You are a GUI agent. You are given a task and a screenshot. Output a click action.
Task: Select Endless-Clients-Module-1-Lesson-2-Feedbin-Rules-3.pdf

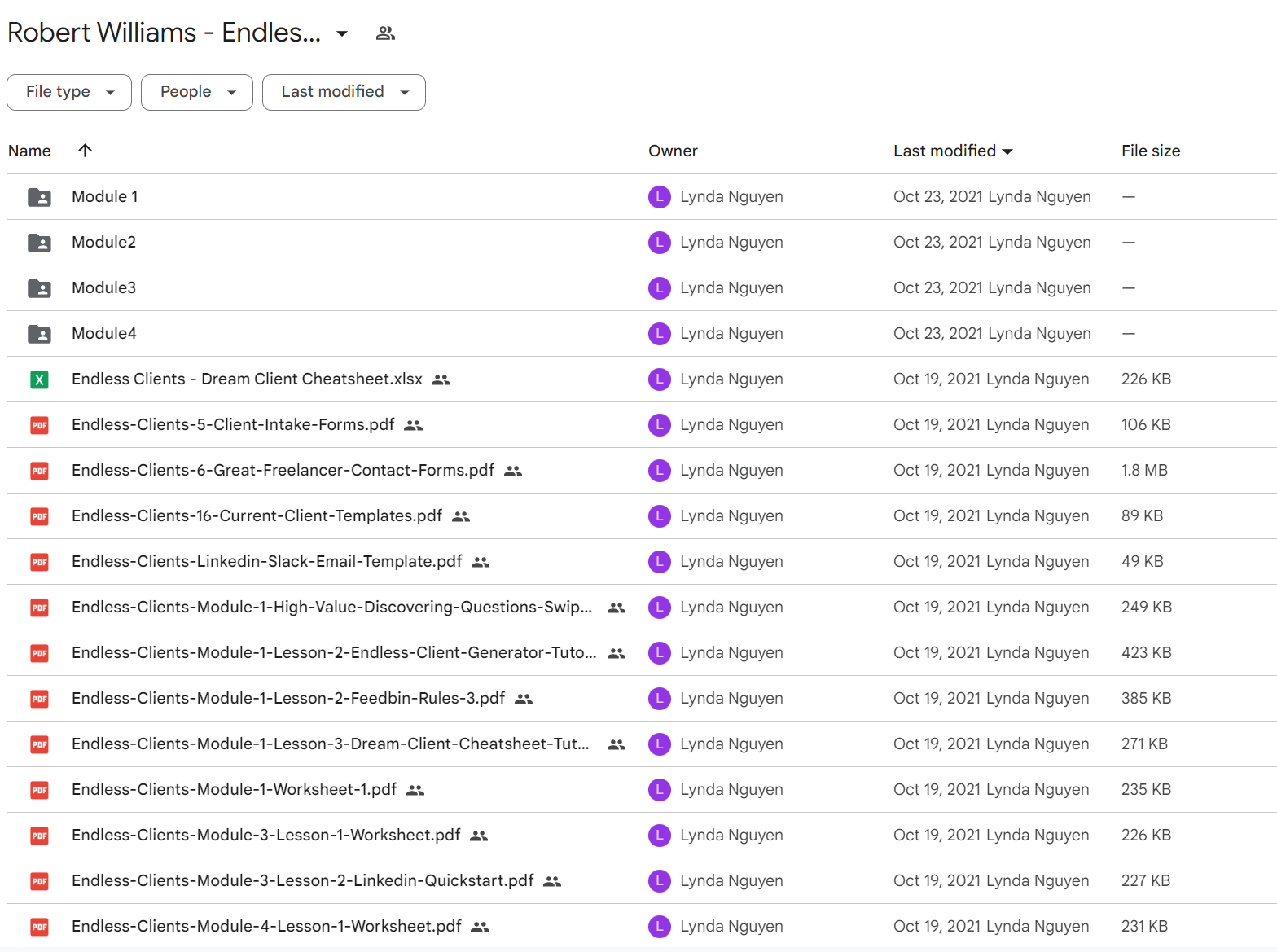click(288, 698)
